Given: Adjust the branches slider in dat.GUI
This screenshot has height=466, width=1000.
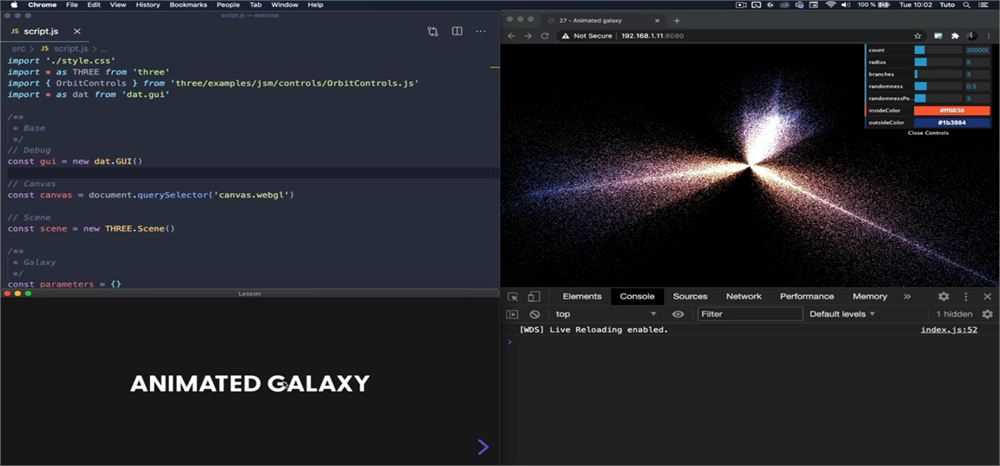Looking at the screenshot, I should (938, 75).
